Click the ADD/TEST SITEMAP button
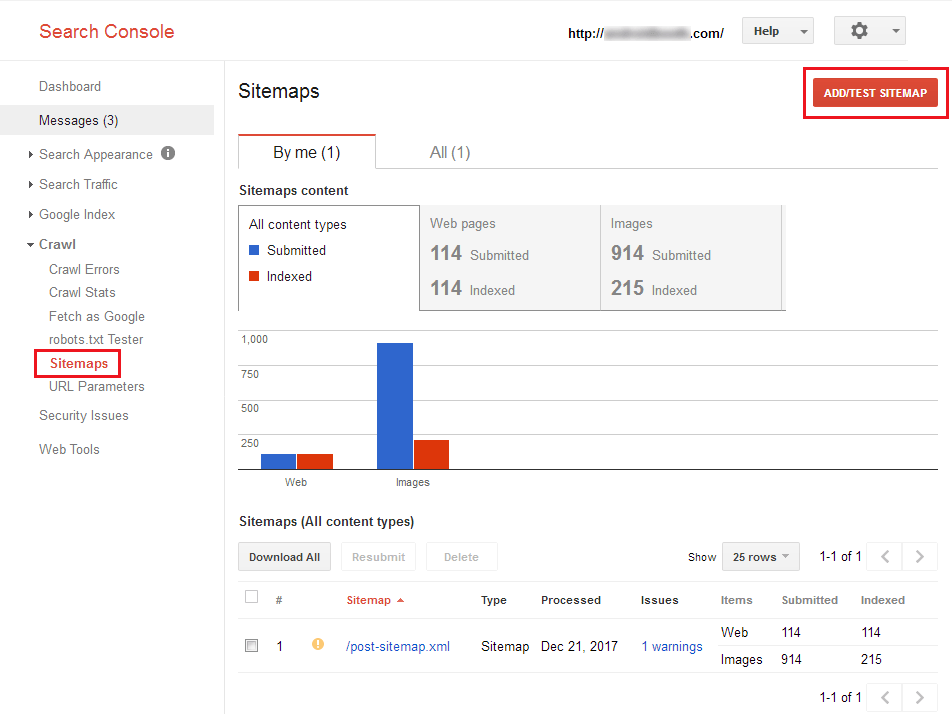Screen dimensions: 952x714 coord(875,93)
